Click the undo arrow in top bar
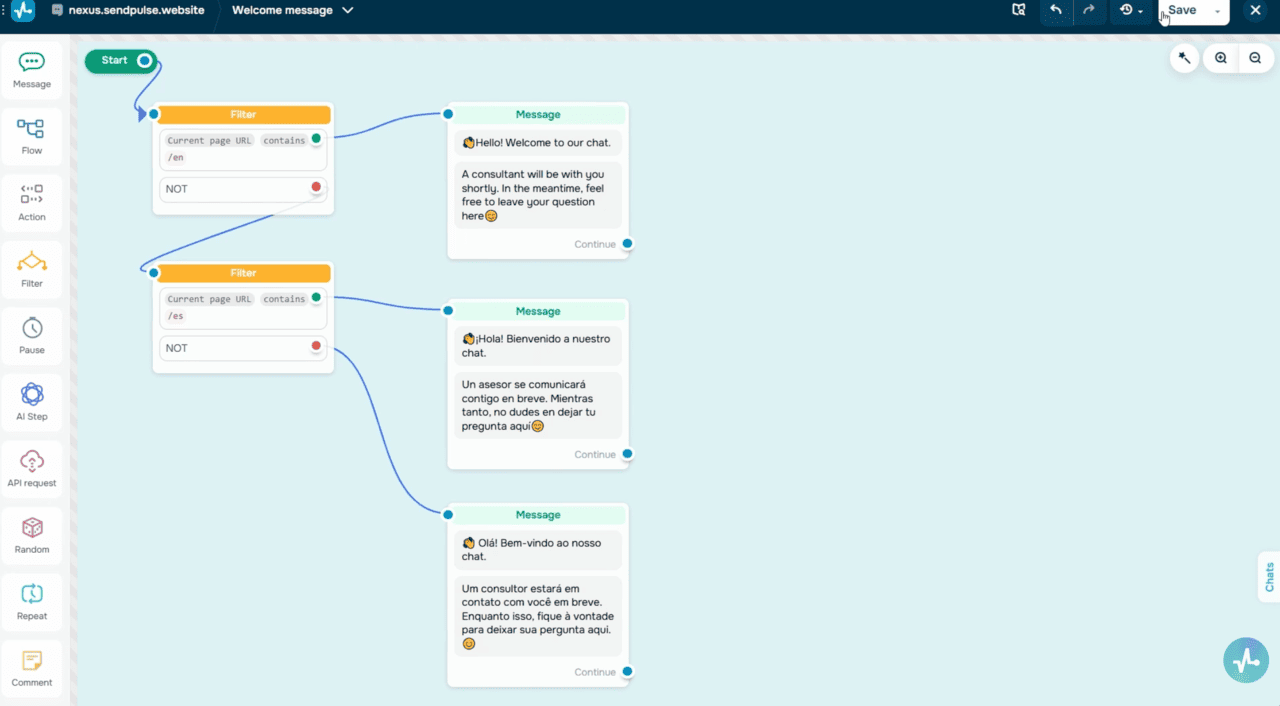This screenshot has height=706, width=1280. coord(1055,10)
